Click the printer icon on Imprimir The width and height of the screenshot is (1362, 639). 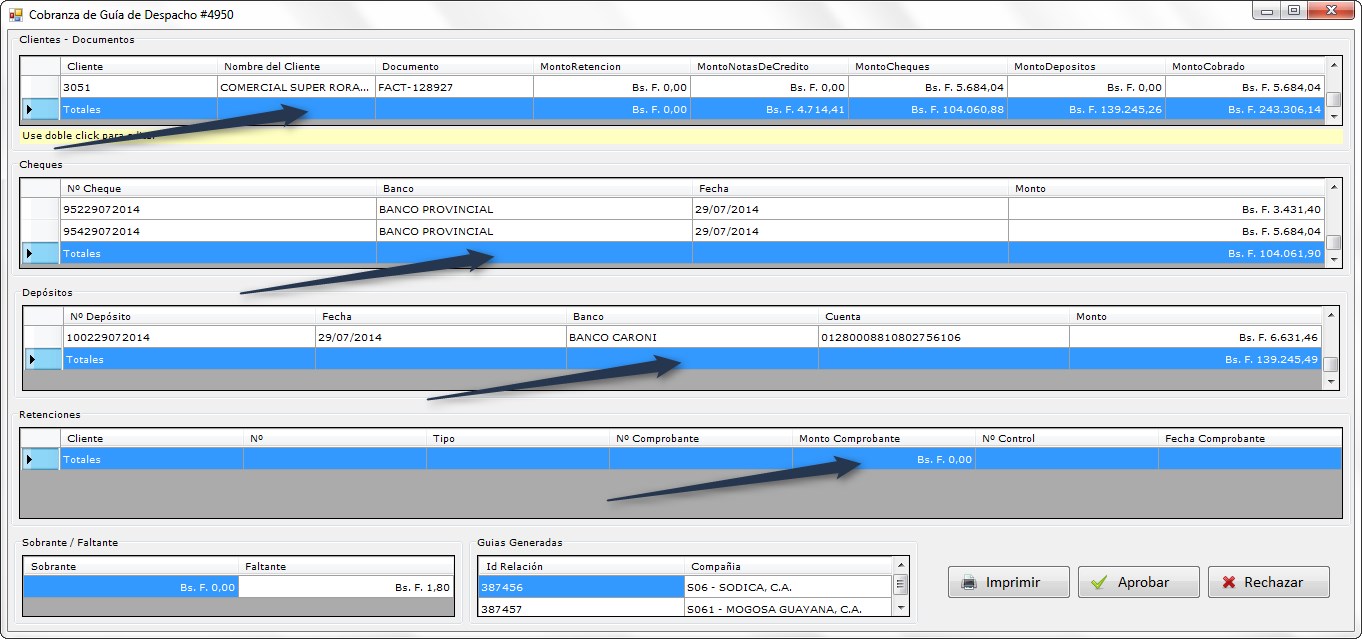point(968,582)
